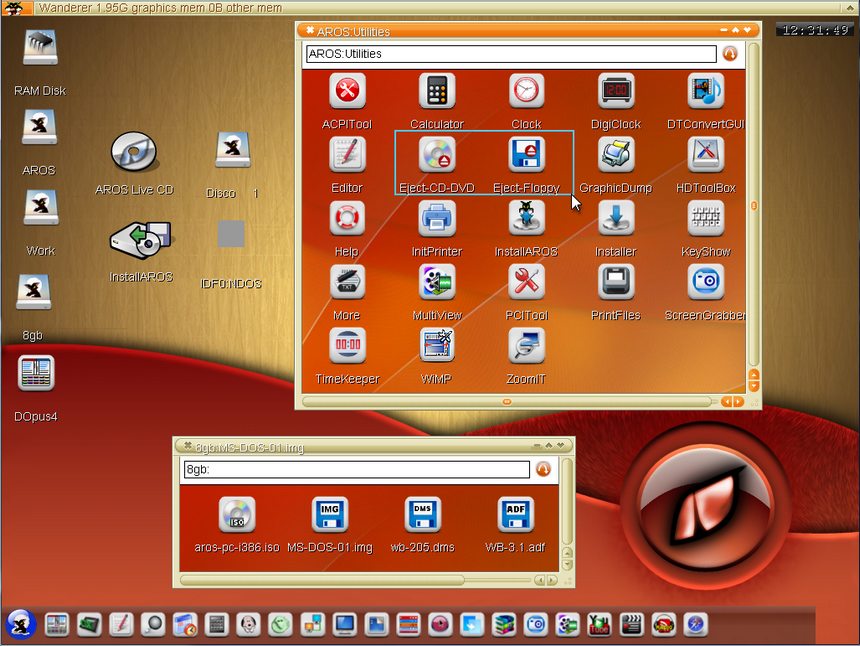860x646 pixels.
Task: Select the wb-205.dms disk image file
Action: point(423,516)
